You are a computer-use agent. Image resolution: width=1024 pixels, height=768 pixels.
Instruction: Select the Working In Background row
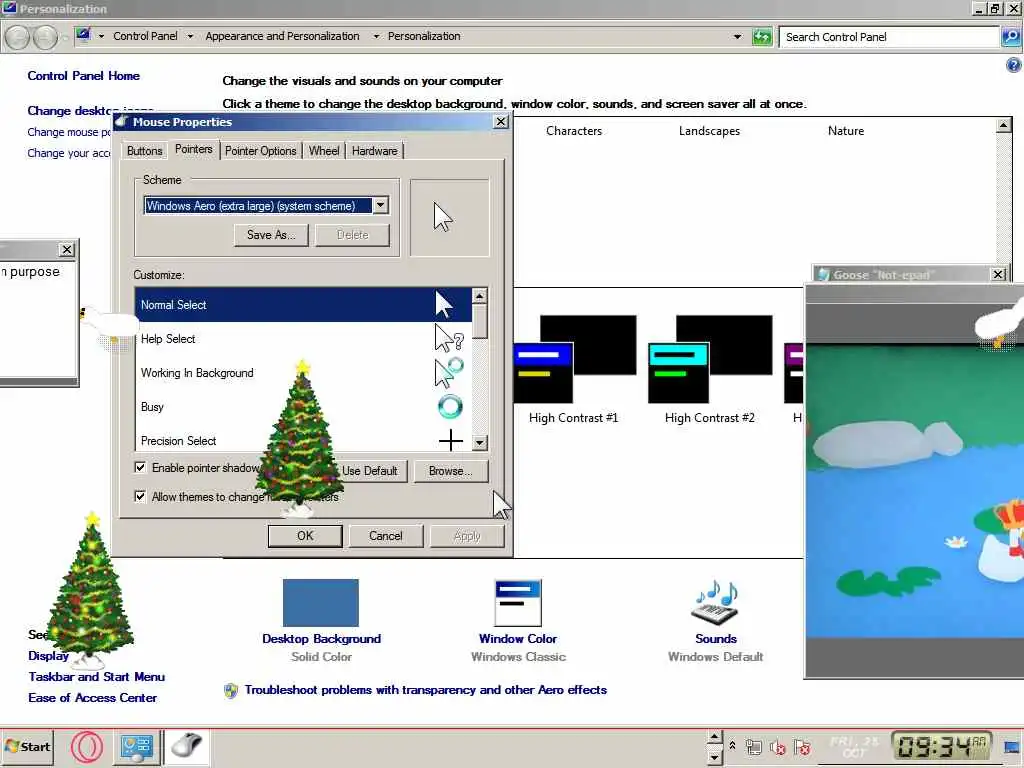pyautogui.click(x=303, y=373)
